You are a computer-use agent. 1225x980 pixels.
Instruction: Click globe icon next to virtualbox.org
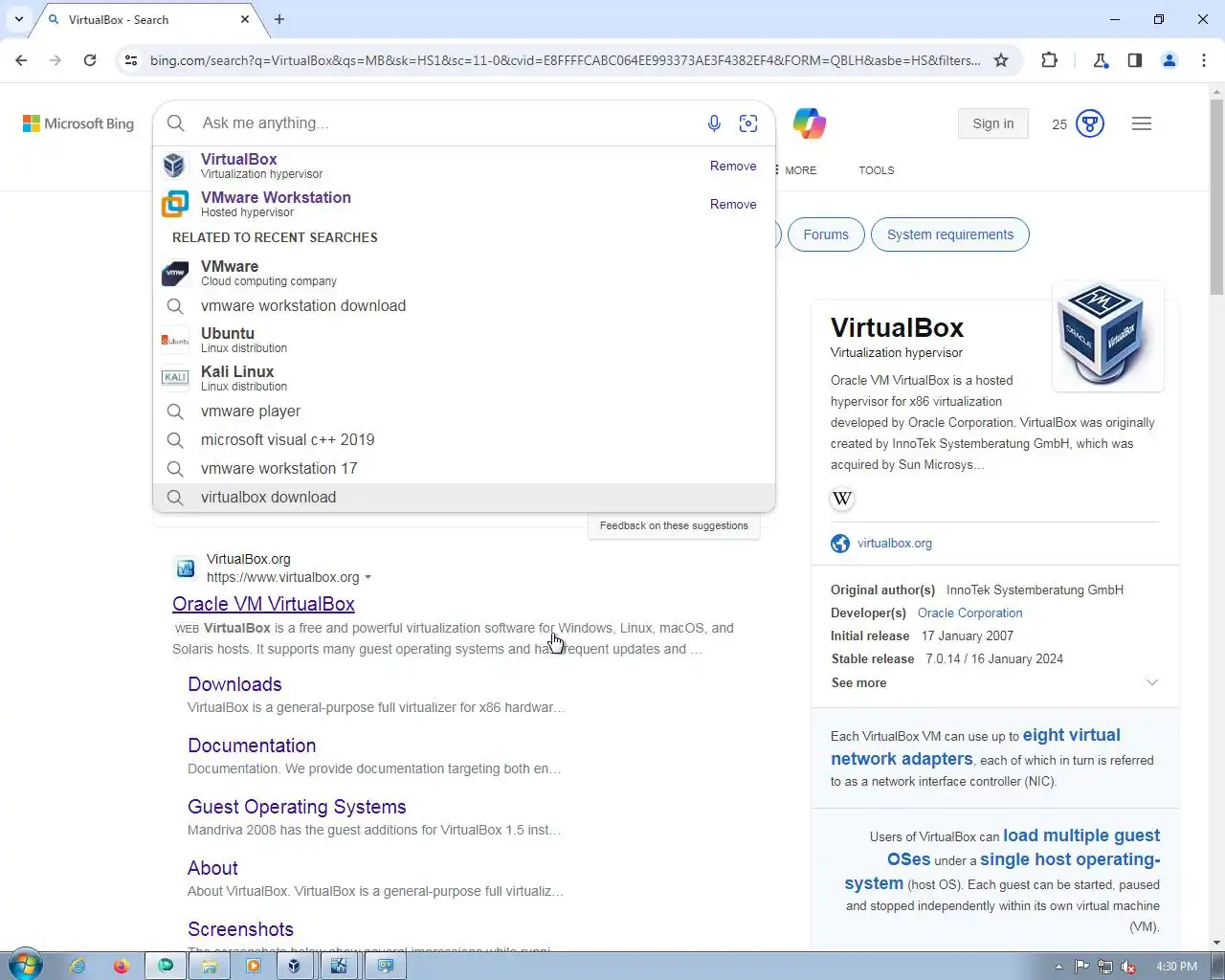(x=840, y=544)
